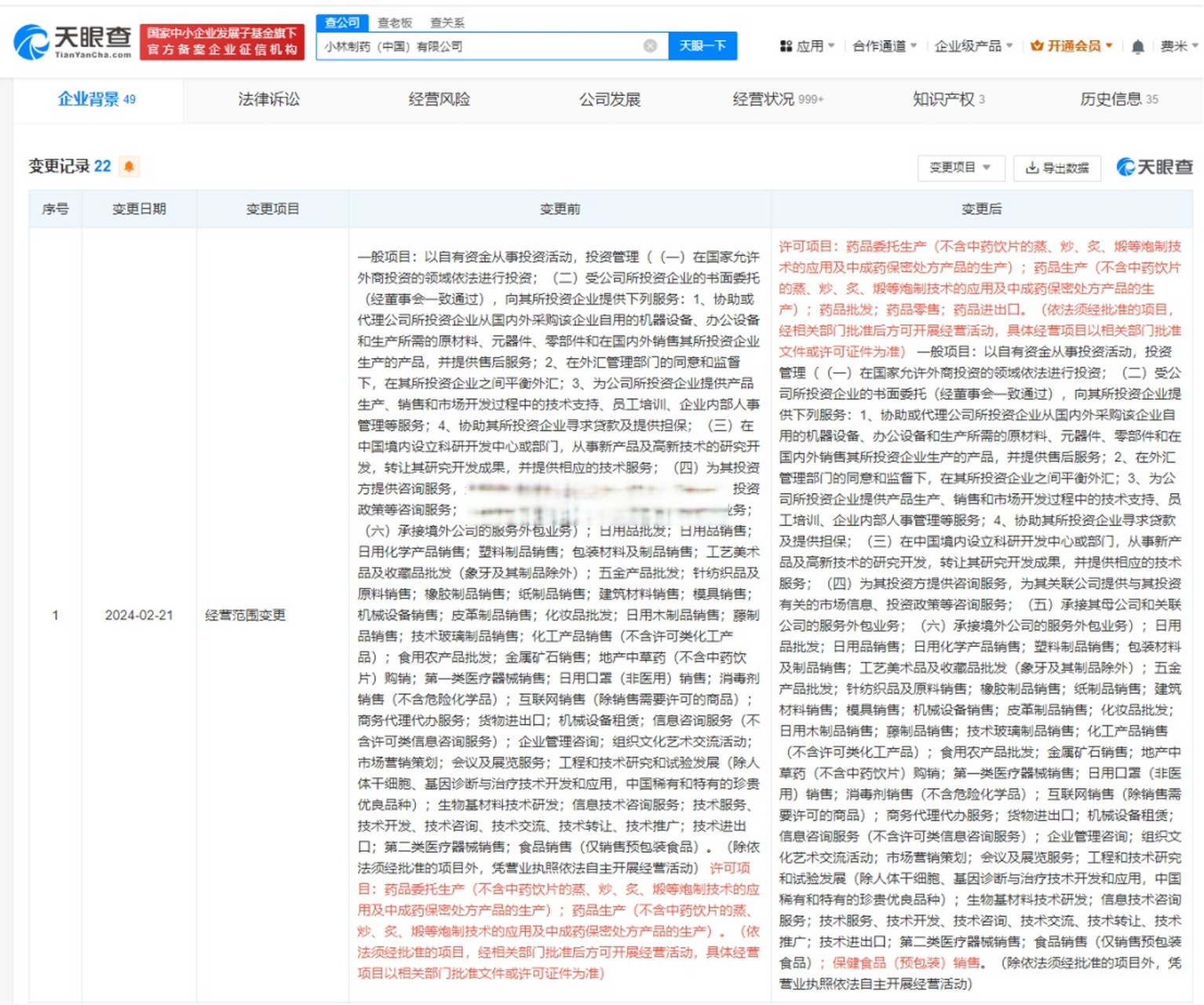The height and width of the screenshot is (1005, 1204).
Task: Click the company name search input field
Action: [x=479, y=46]
